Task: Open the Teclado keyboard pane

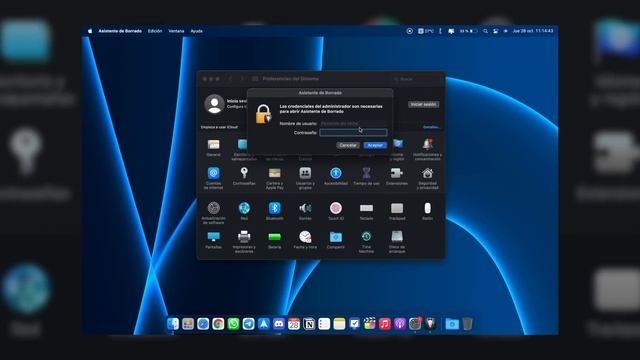Action: tap(366, 211)
